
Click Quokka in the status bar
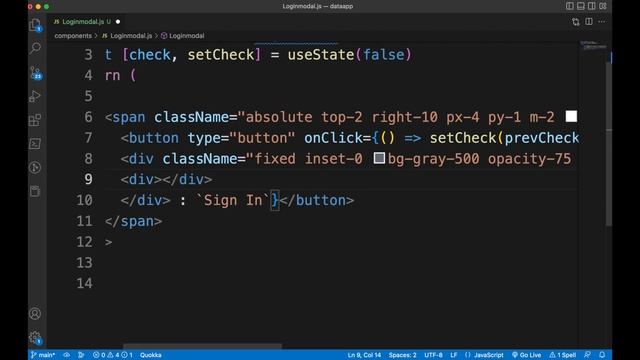[151, 355]
